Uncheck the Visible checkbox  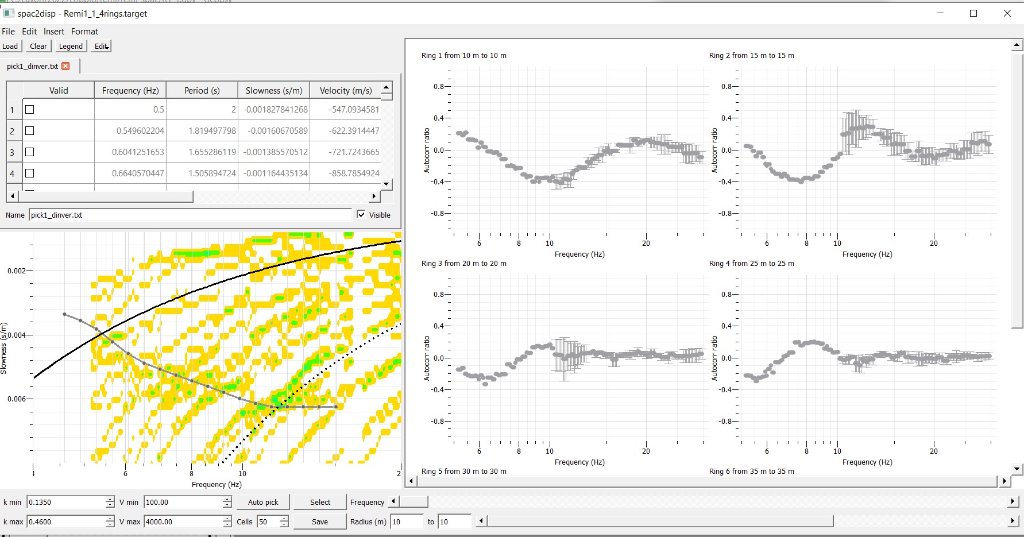click(361, 214)
